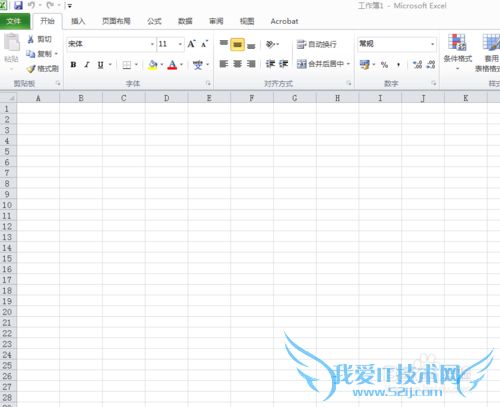500x407 pixels.
Task: Open format as table (套用表格格式)
Action: [x=489, y=52]
